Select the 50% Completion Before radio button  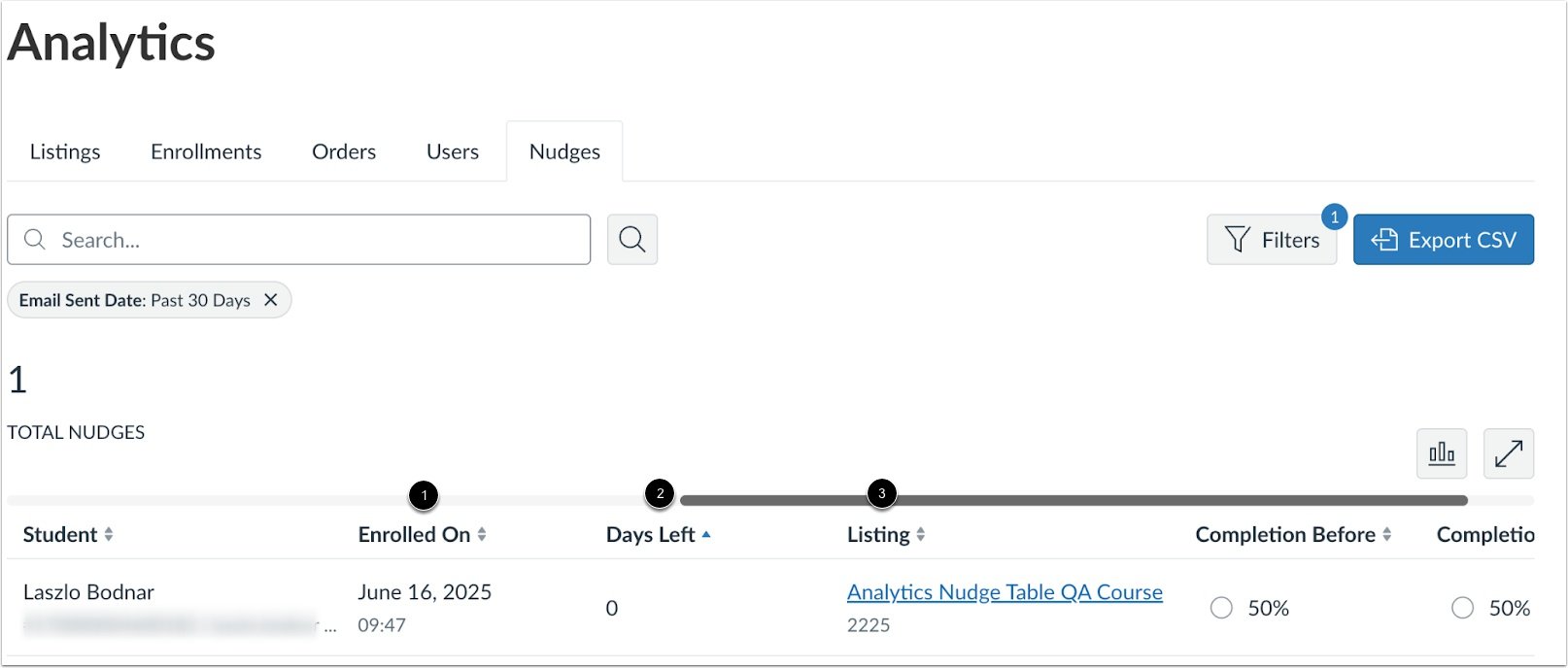1221,608
